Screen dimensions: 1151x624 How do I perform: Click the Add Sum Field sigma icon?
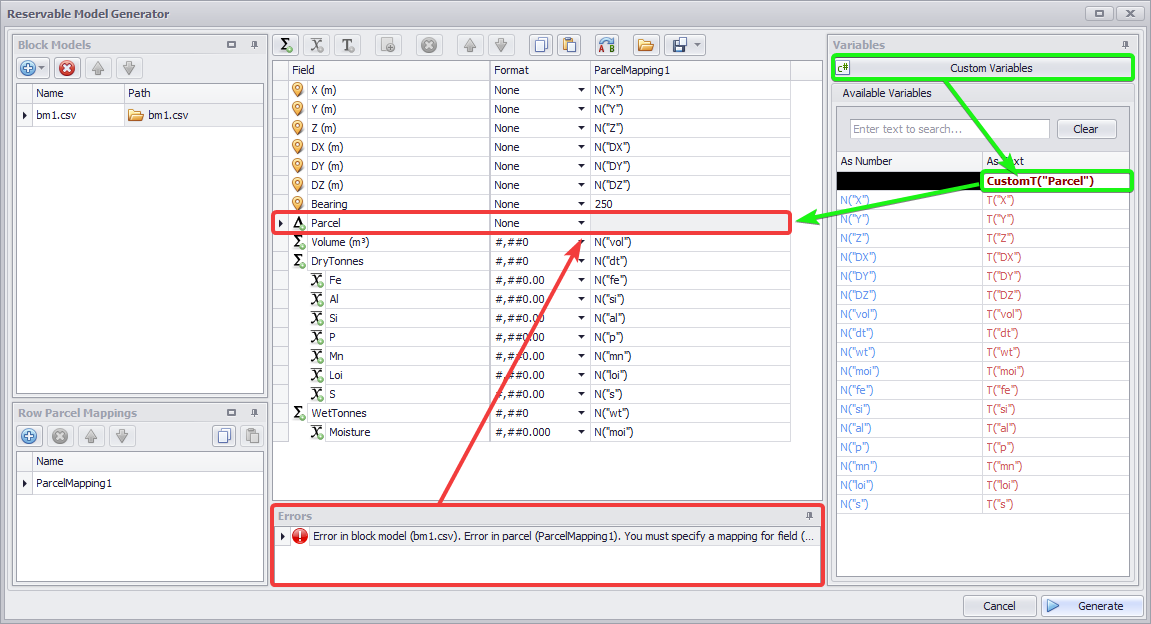[x=287, y=45]
